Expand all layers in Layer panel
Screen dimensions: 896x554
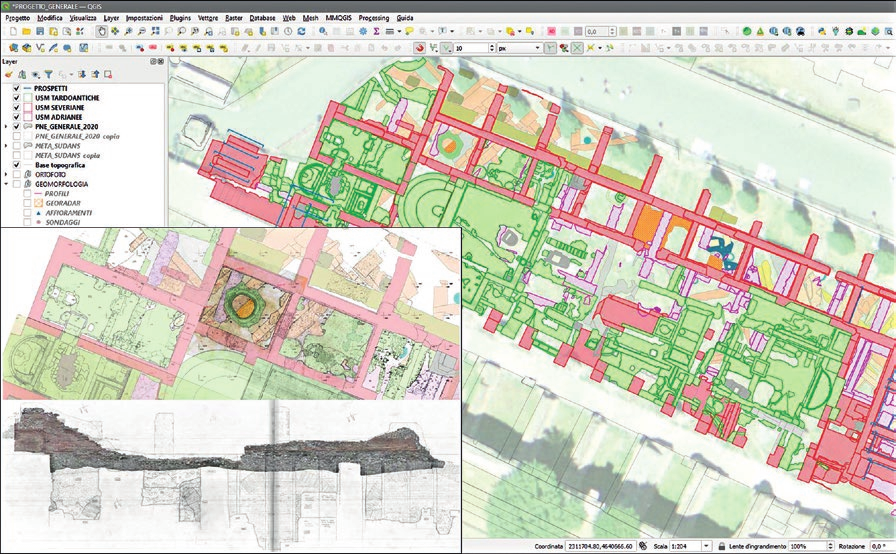[82, 74]
